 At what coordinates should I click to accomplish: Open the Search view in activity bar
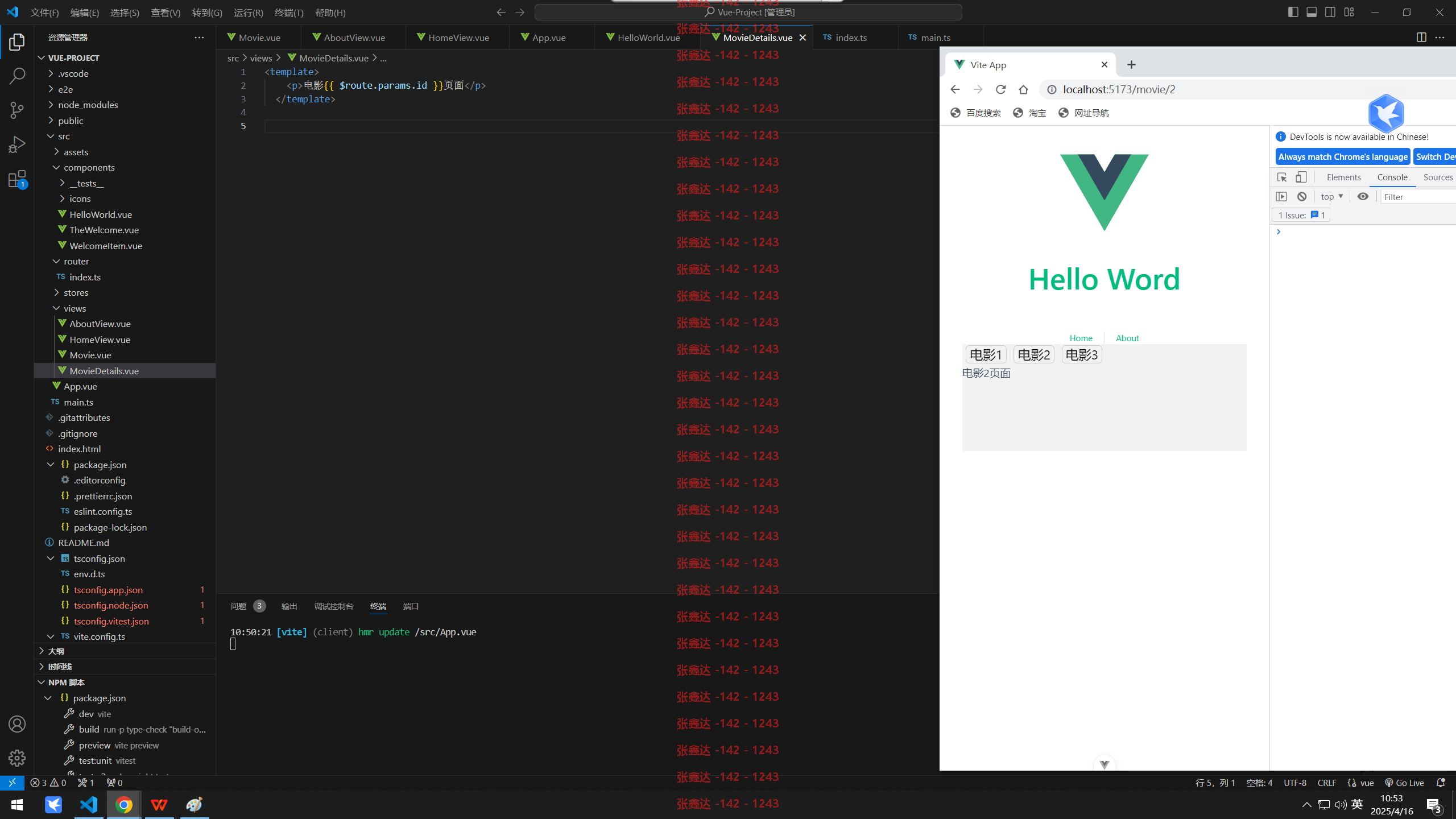click(17, 76)
